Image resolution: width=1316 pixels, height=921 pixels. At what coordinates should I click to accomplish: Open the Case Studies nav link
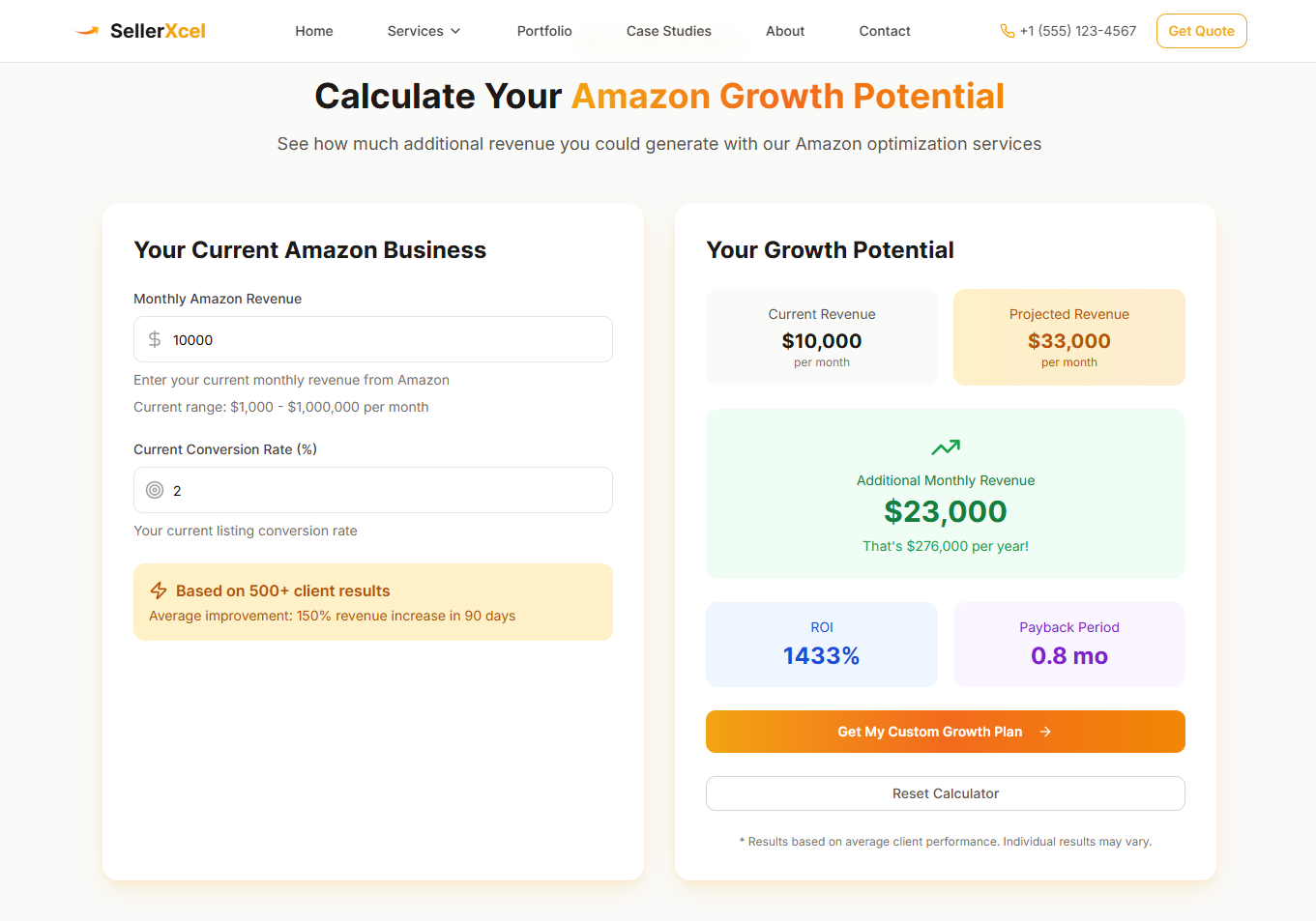(669, 31)
